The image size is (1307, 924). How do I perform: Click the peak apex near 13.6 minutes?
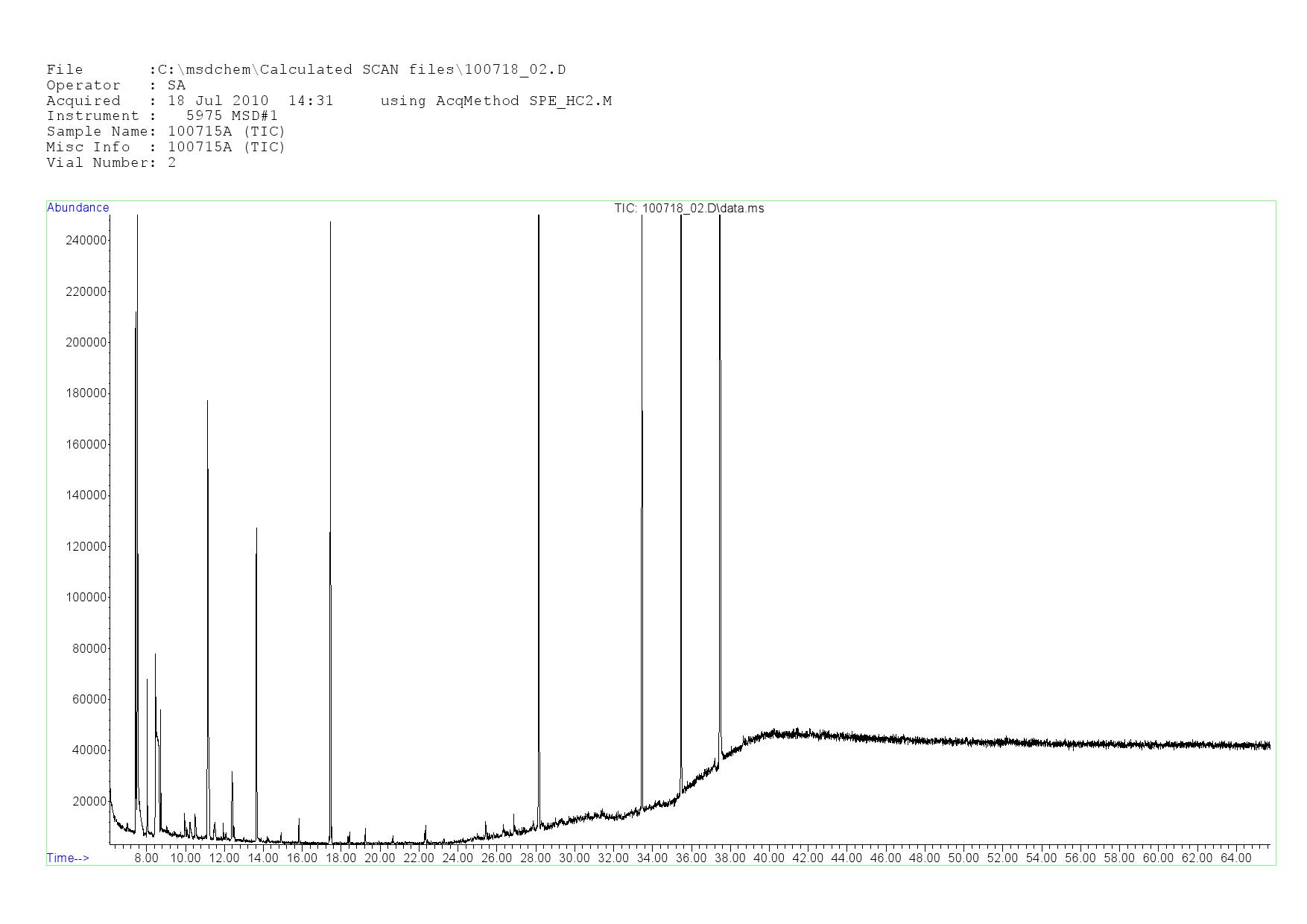pos(256,529)
